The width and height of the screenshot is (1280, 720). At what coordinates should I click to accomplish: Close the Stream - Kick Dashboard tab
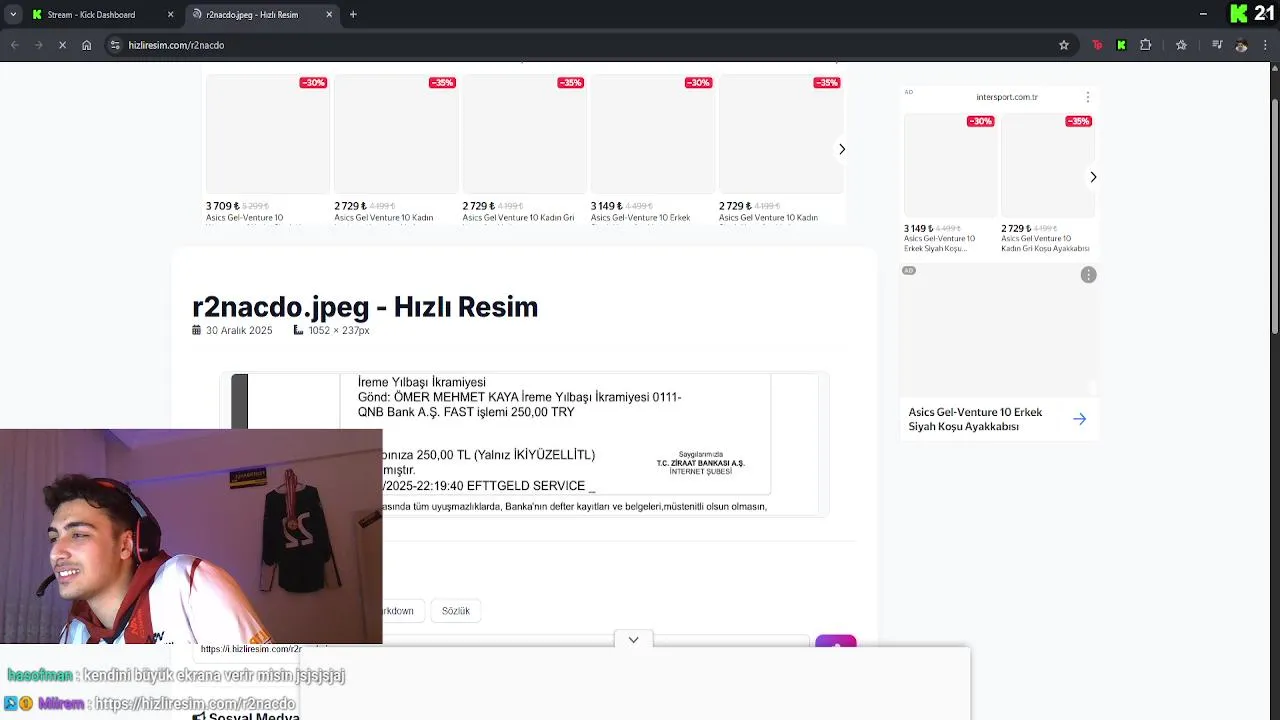click(x=170, y=14)
